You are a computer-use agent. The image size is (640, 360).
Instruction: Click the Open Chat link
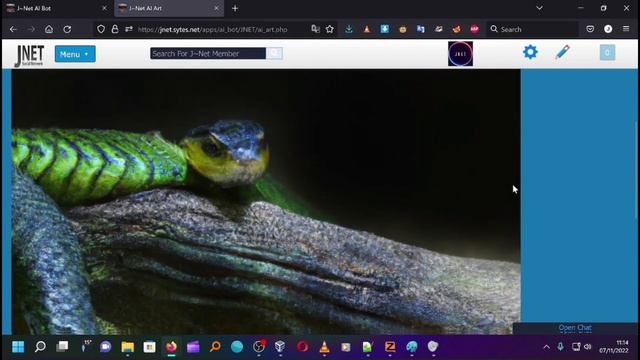click(575, 327)
